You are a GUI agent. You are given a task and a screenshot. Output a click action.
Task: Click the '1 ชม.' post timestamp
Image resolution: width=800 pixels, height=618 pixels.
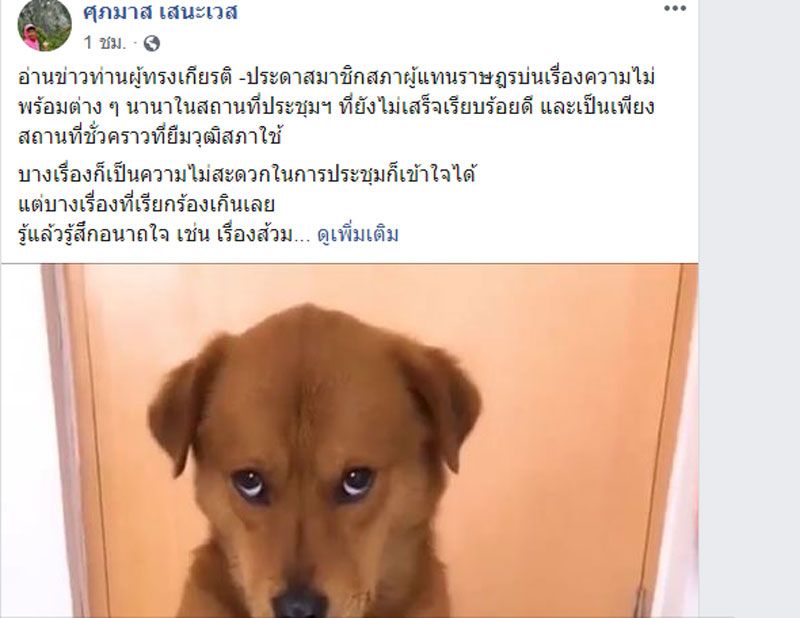coord(105,43)
